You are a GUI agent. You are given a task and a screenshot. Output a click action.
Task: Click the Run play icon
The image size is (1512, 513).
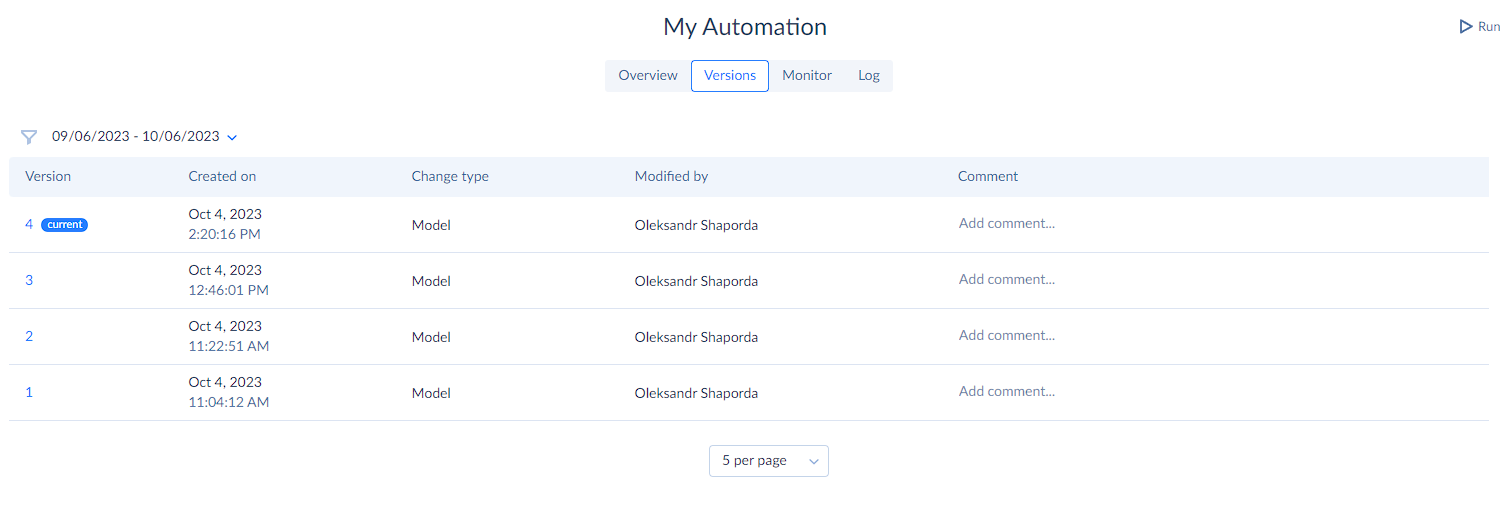pyautogui.click(x=1466, y=27)
